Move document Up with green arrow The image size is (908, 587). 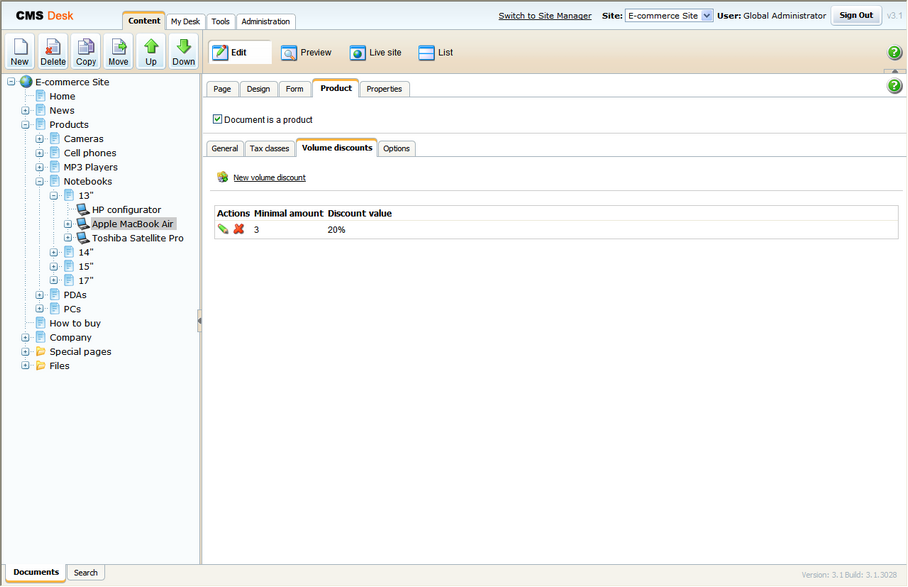[151, 51]
